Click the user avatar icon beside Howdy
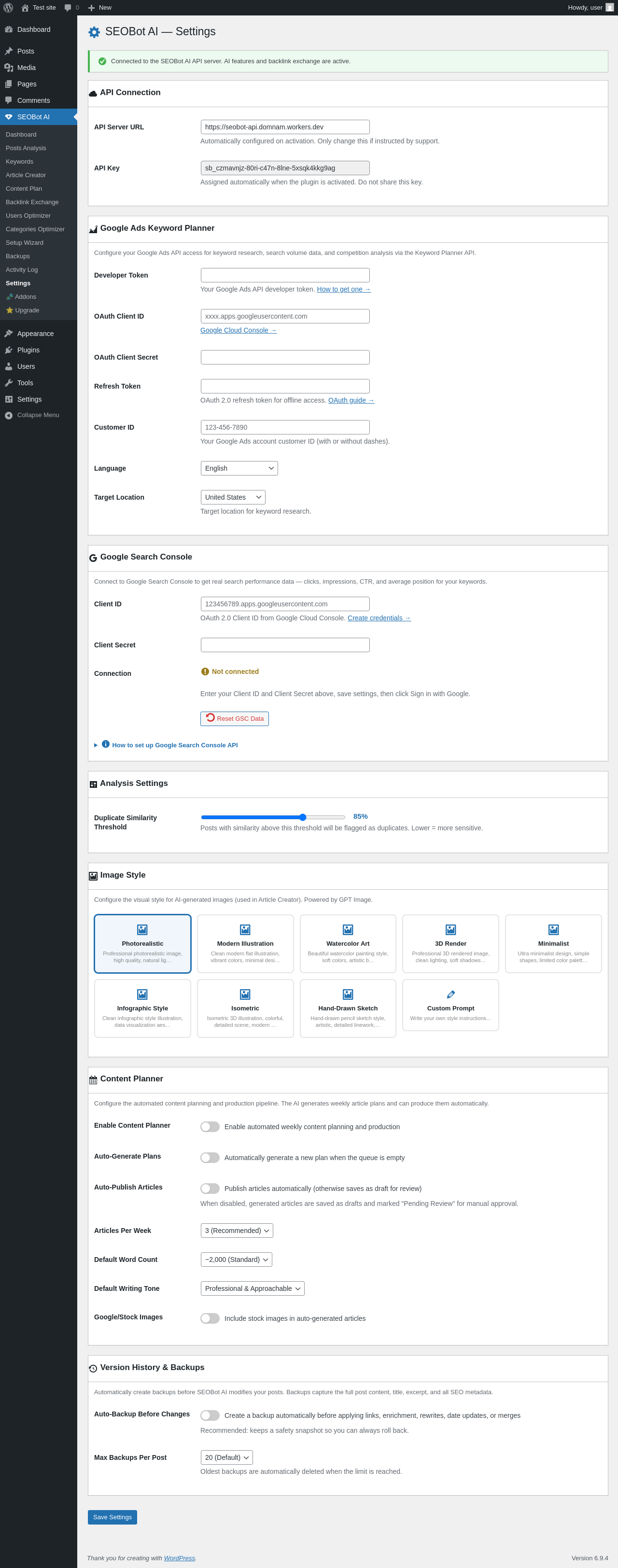This screenshot has height=1568, width=618. click(609, 7)
